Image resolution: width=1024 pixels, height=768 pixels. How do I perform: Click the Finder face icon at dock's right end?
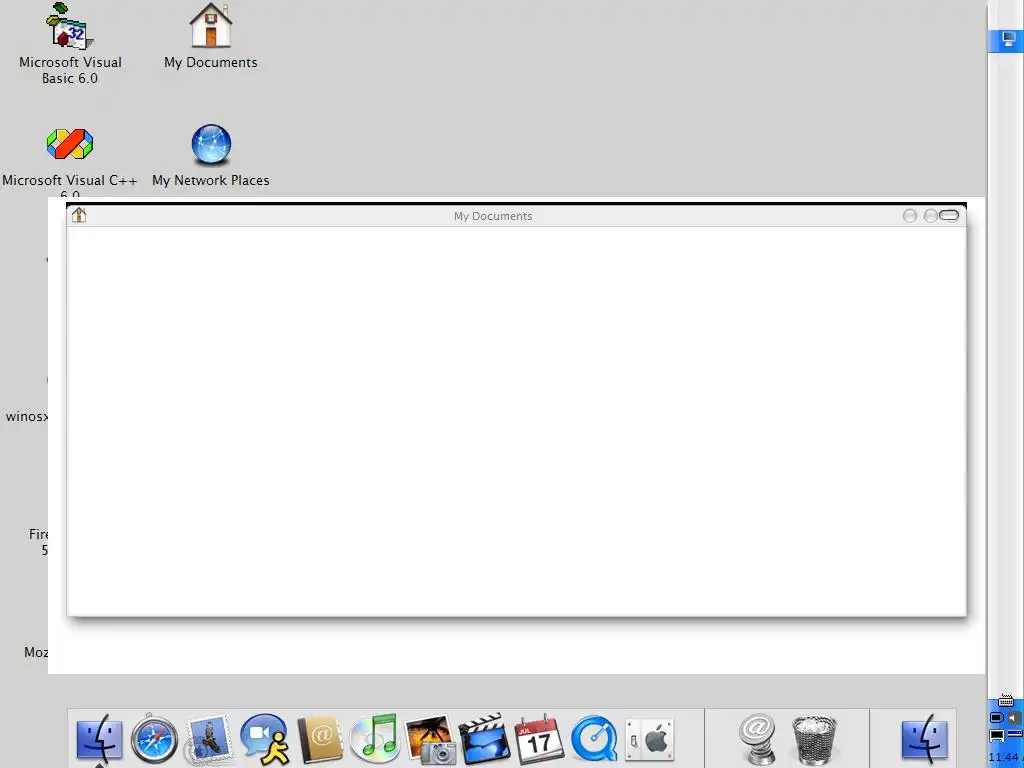925,739
